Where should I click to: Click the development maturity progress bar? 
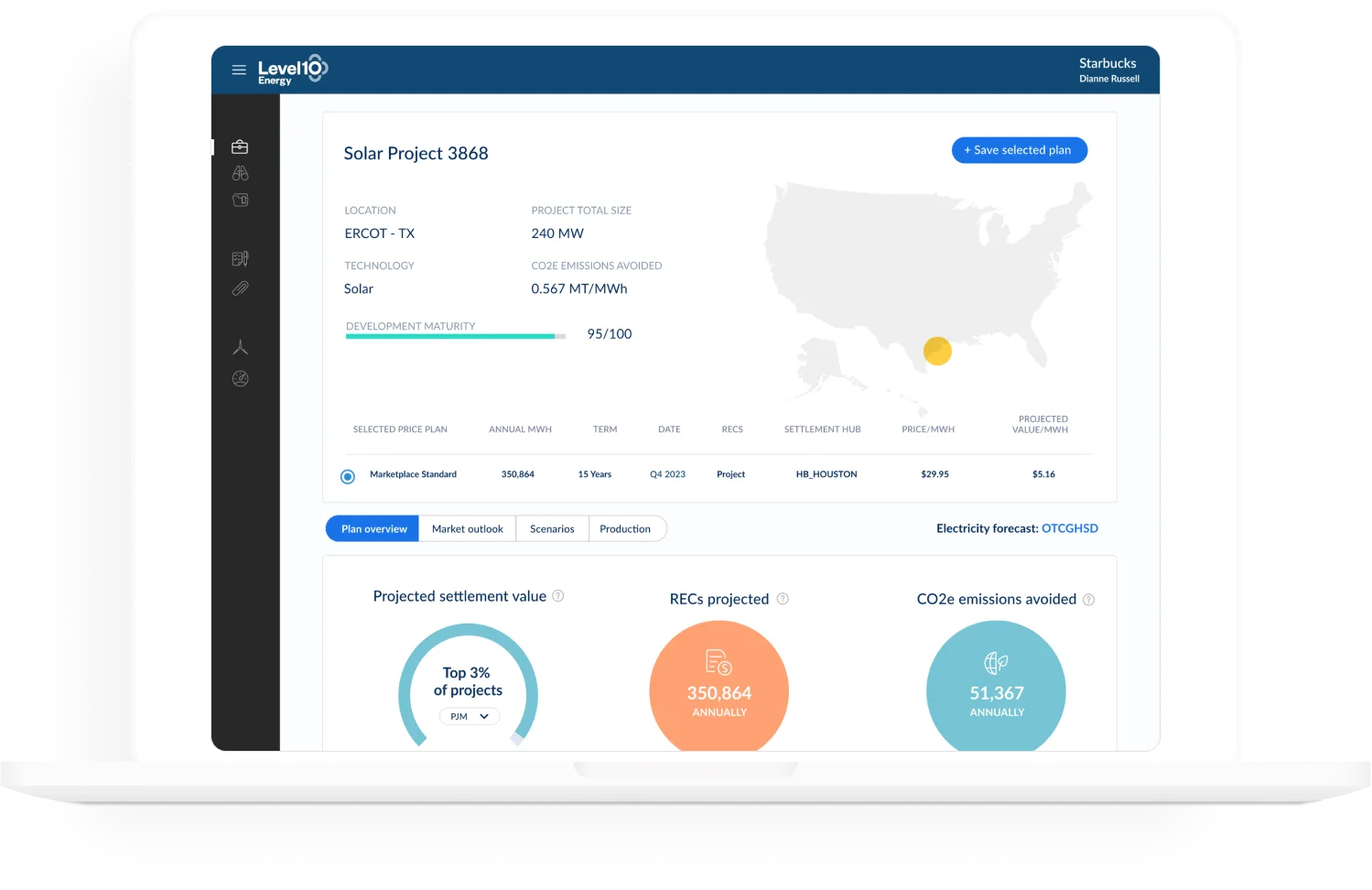pyautogui.click(x=456, y=336)
